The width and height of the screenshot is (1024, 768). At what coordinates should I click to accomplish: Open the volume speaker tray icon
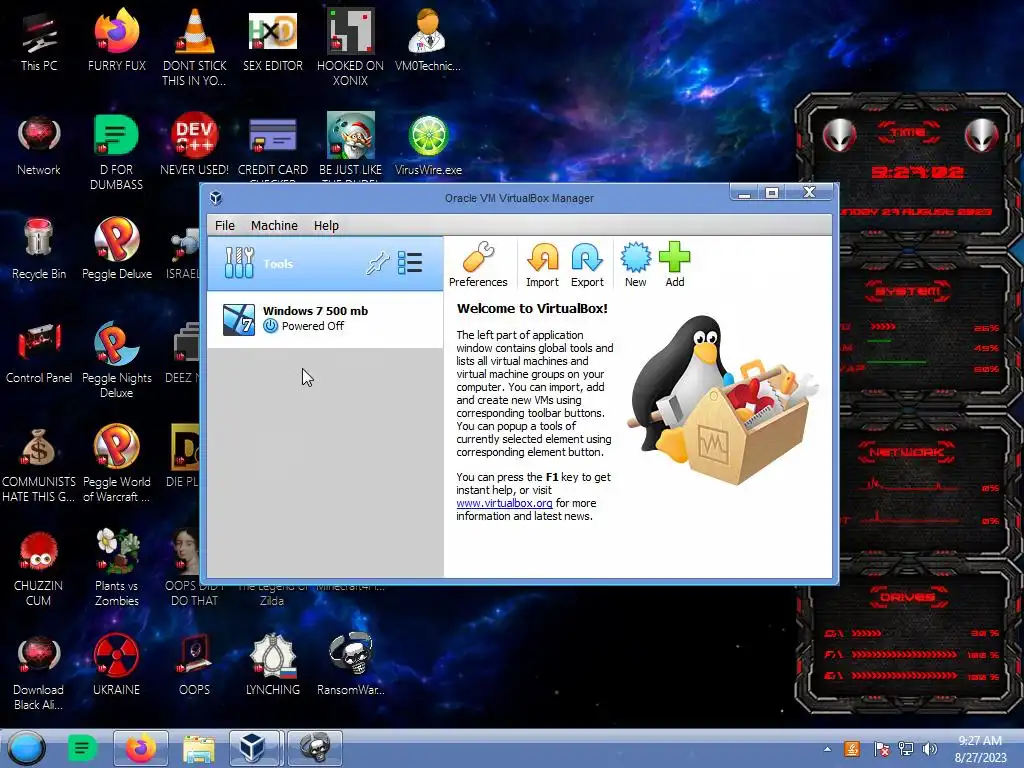(929, 749)
